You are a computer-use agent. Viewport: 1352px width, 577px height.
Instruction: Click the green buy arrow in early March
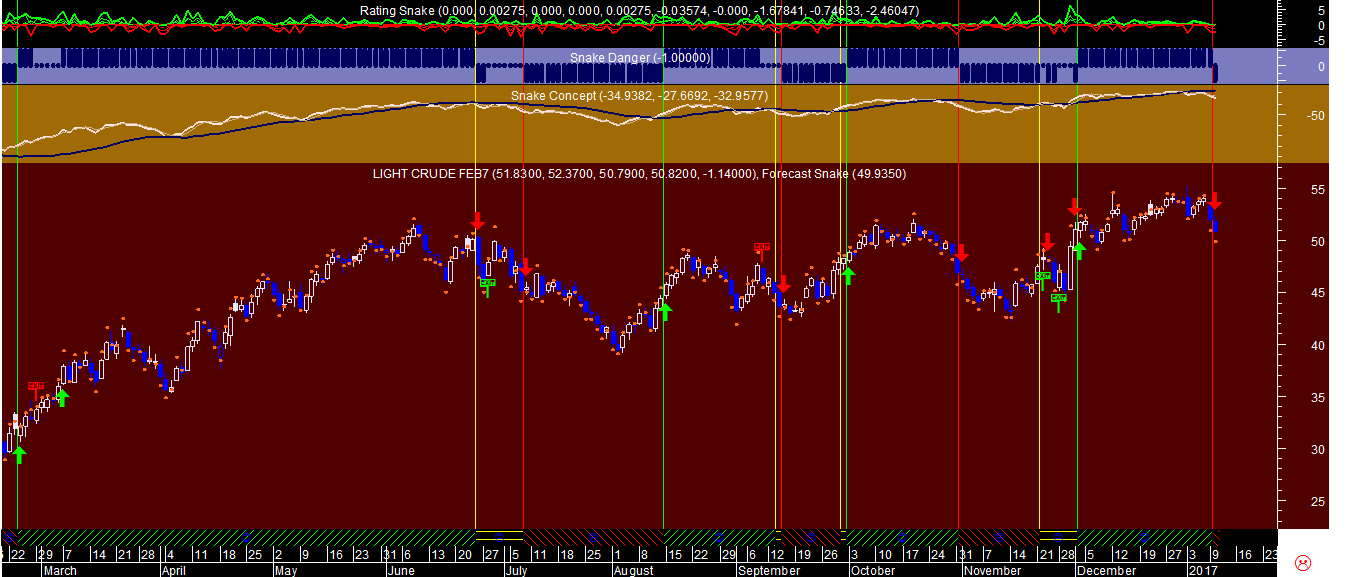coord(62,398)
